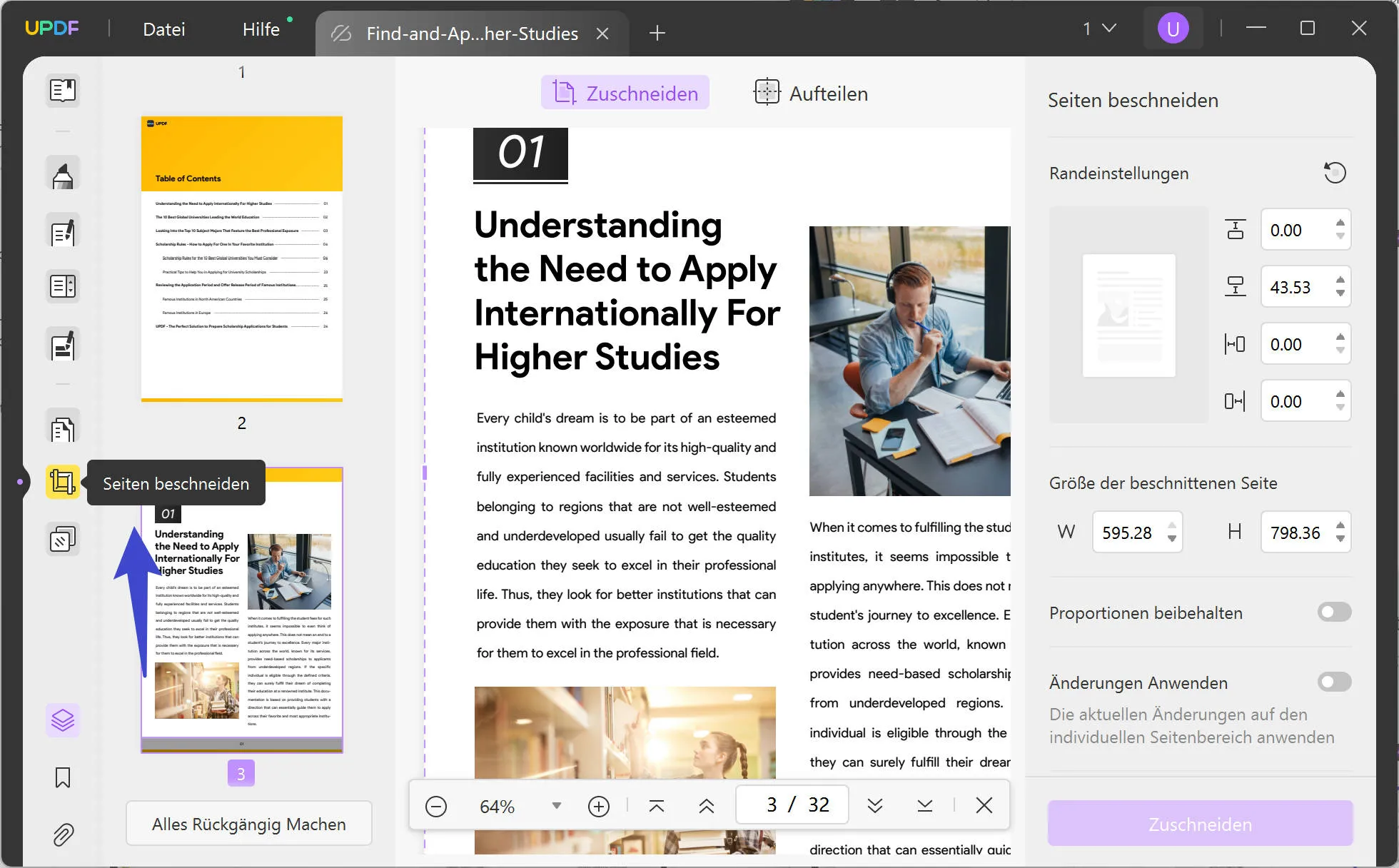
Task: Zoom in with the plus icon
Action: [599, 806]
